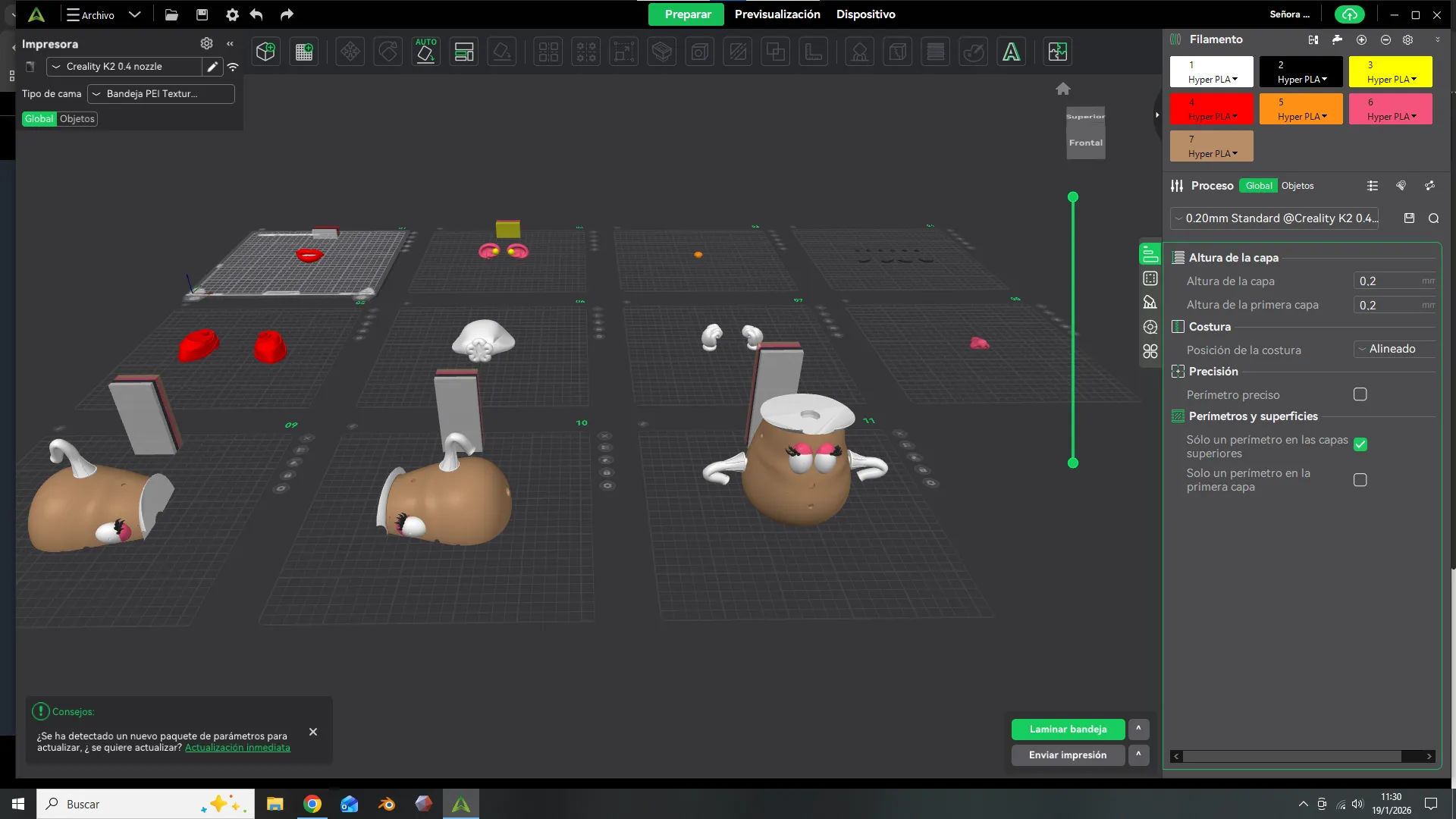Screen dimensions: 1456x819
Task: Uncheck Sólo un perímetro en capas superiores
Action: tap(1360, 445)
